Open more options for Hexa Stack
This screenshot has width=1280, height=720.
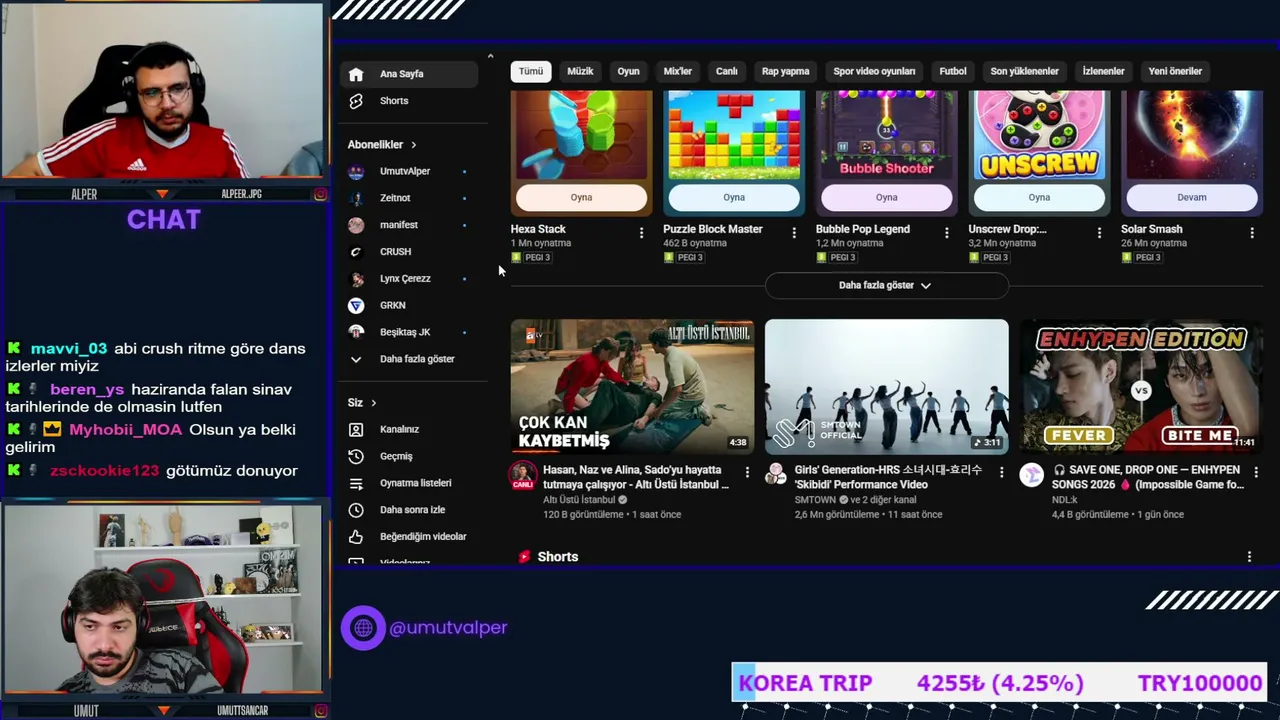click(x=641, y=233)
